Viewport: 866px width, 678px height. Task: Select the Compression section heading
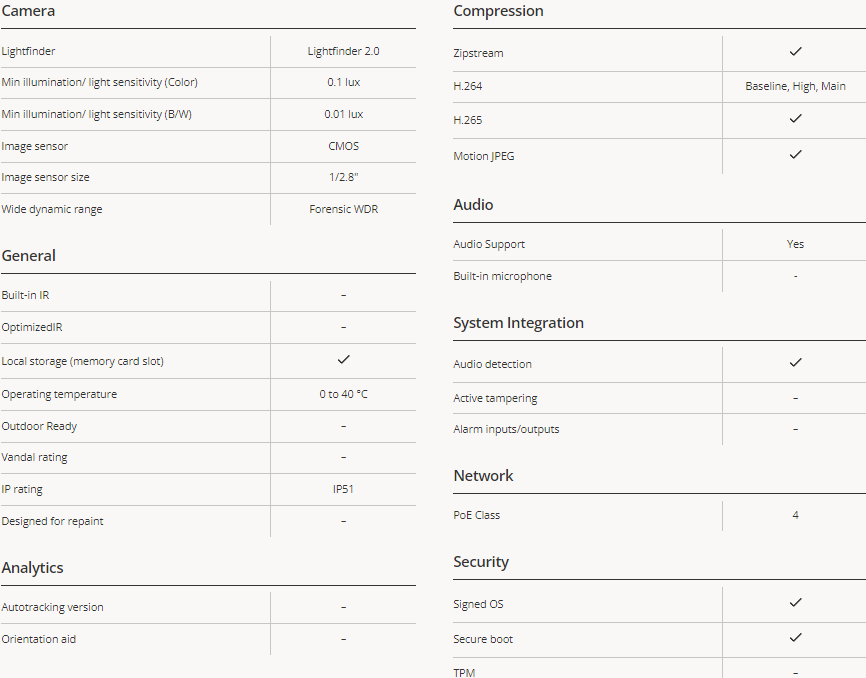[498, 11]
